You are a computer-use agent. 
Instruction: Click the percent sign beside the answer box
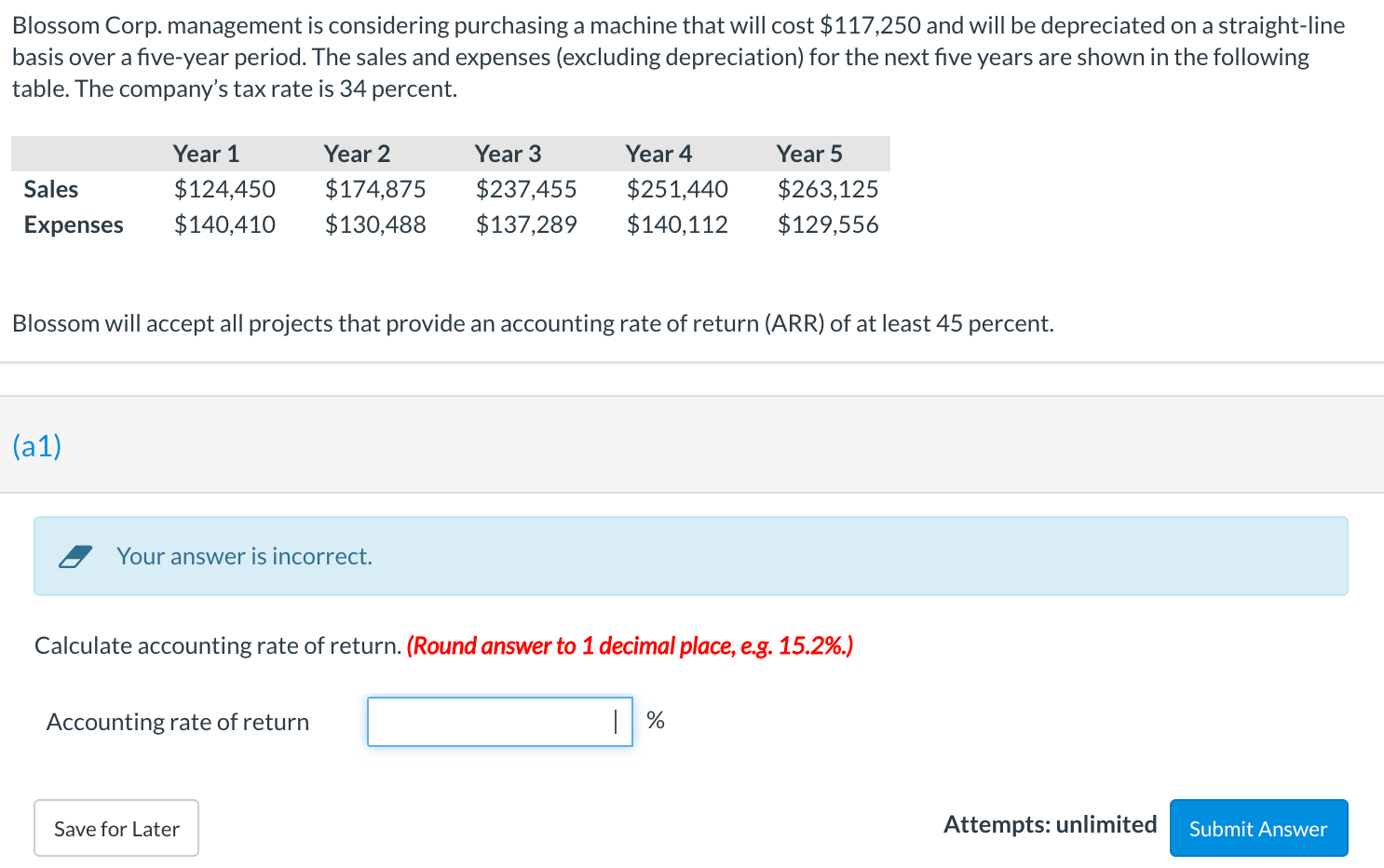[656, 721]
